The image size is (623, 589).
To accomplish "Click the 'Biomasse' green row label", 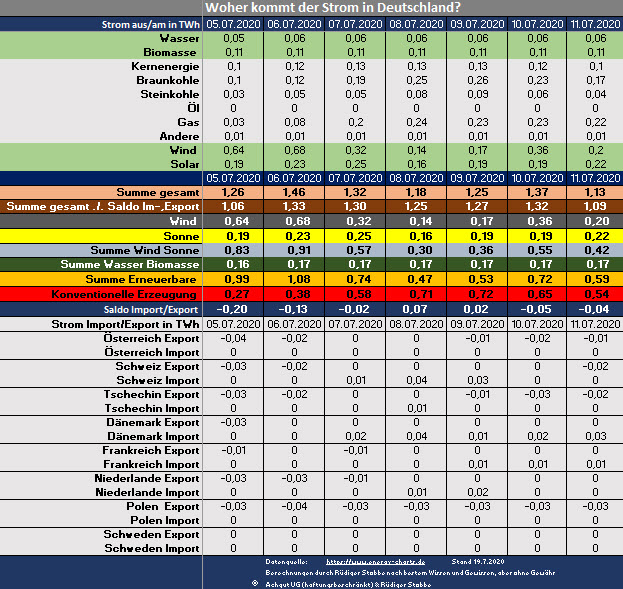I will coord(170,51).
